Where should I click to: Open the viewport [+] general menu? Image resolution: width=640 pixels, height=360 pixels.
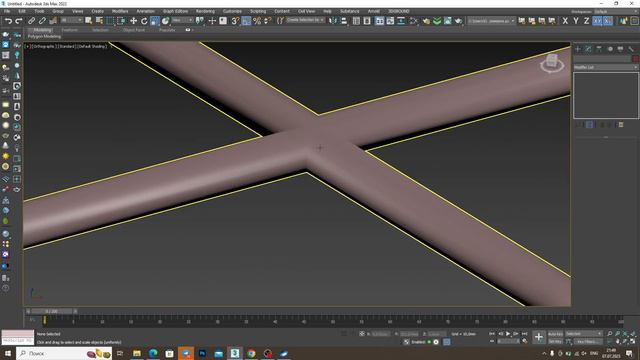pos(28,47)
